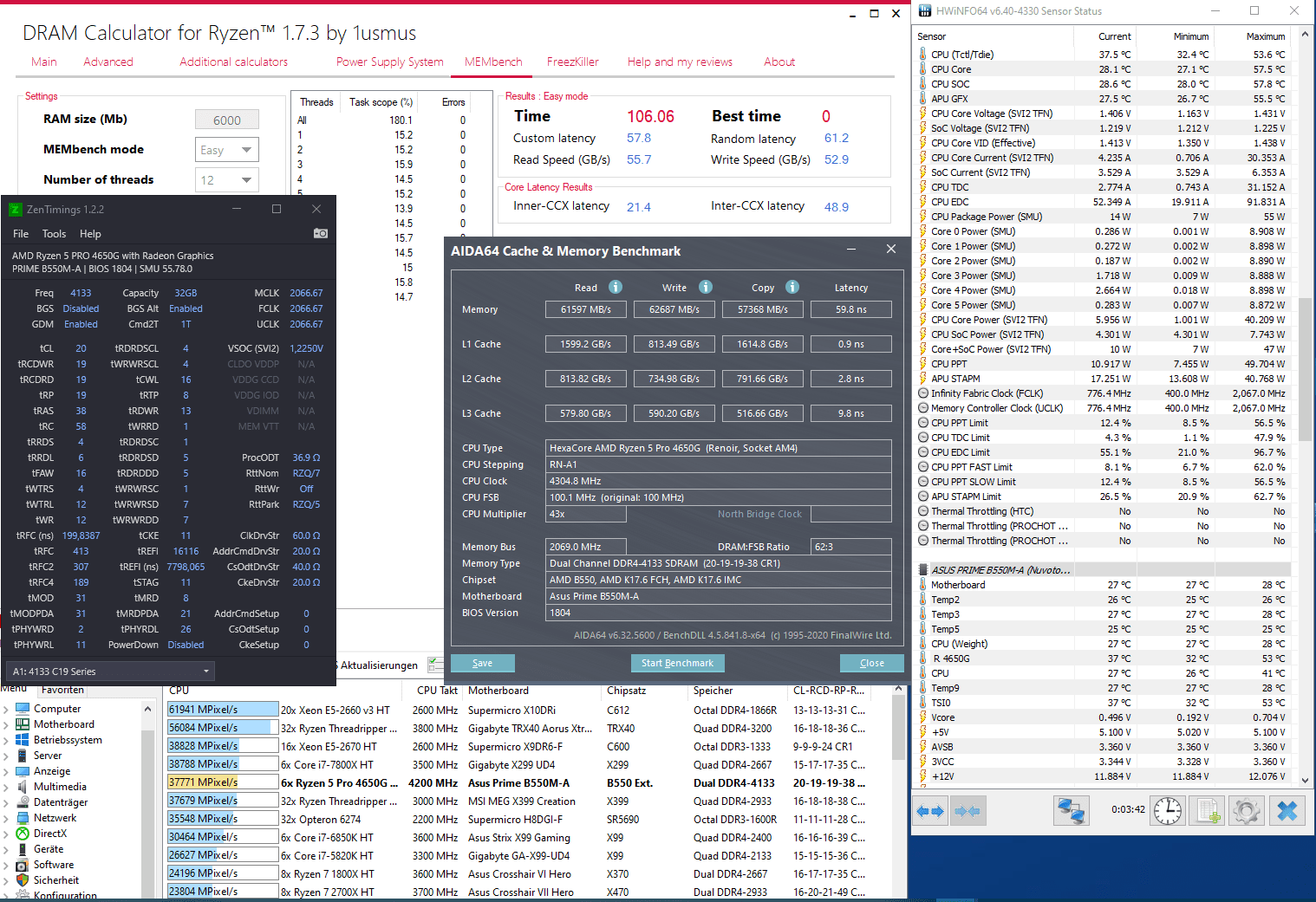Open HWiNFO sensor settings gear icon
This screenshot has height=902, width=1316.
click(1247, 811)
